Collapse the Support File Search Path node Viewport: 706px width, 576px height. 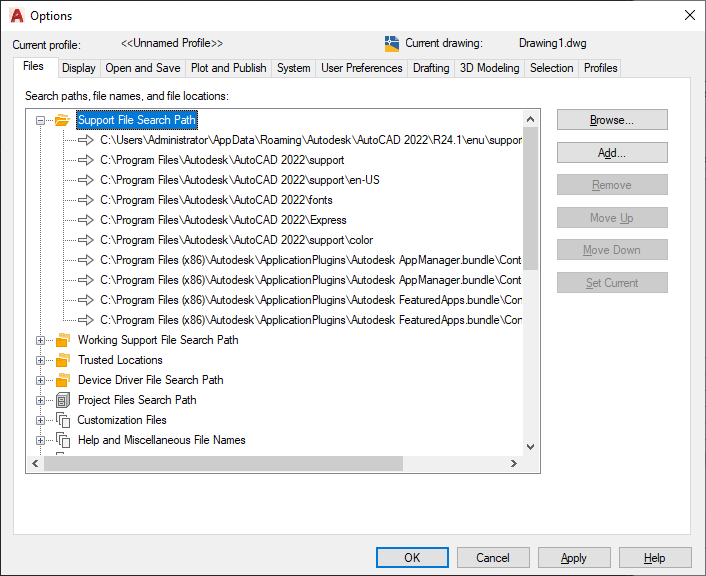pyautogui.click(x=41, y=120)
